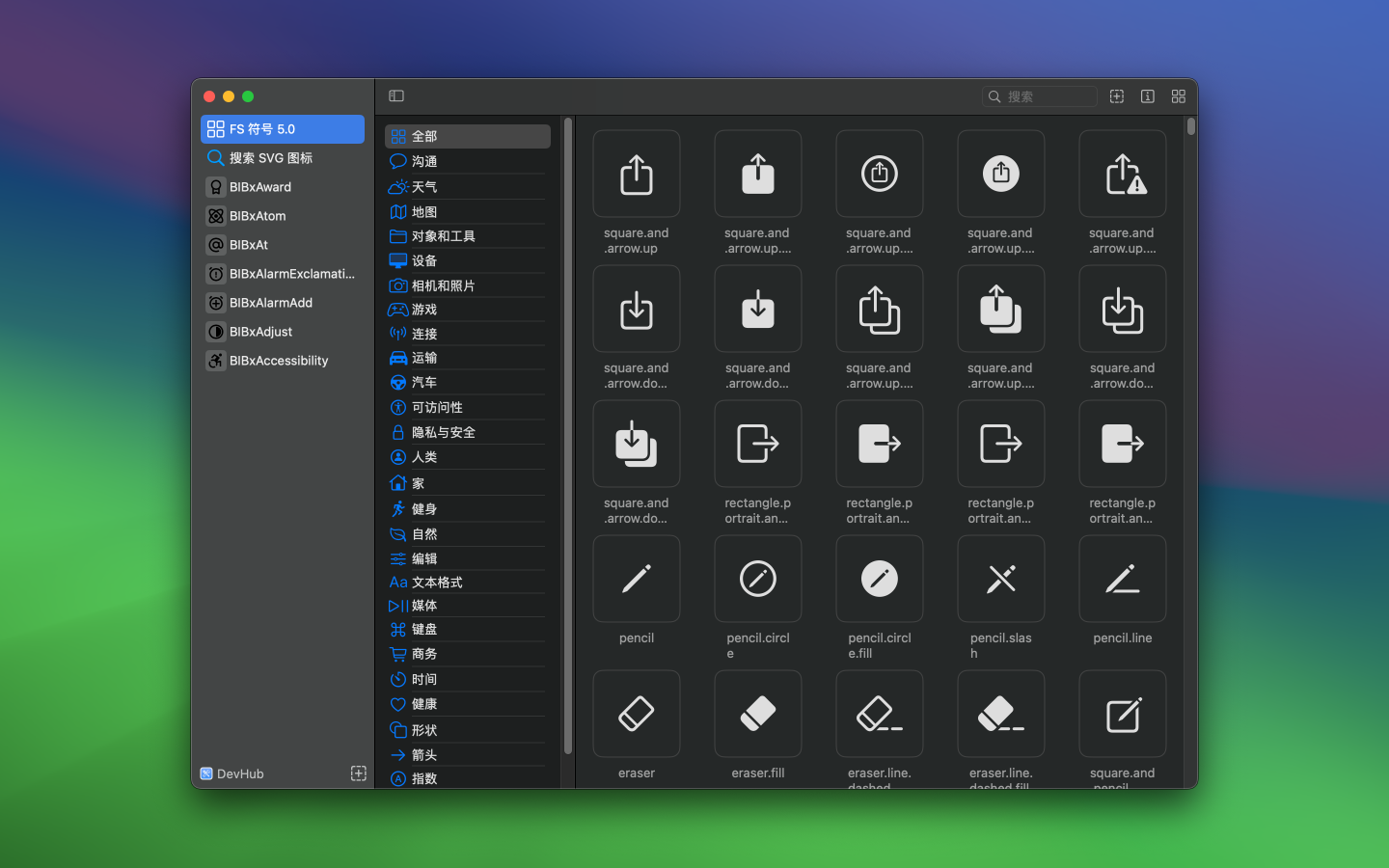
Task: Select the eraser outline symbol
Action: pos(637,714)
